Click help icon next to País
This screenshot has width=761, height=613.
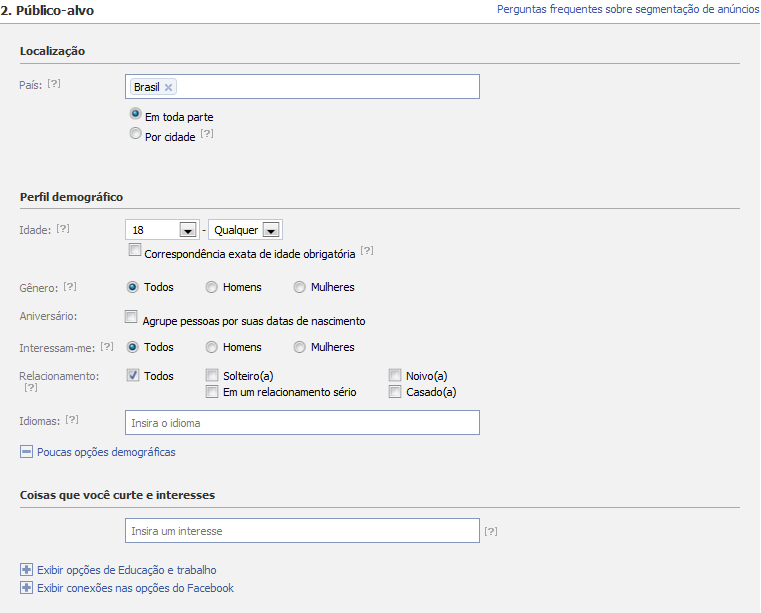(x=54, y=84)
